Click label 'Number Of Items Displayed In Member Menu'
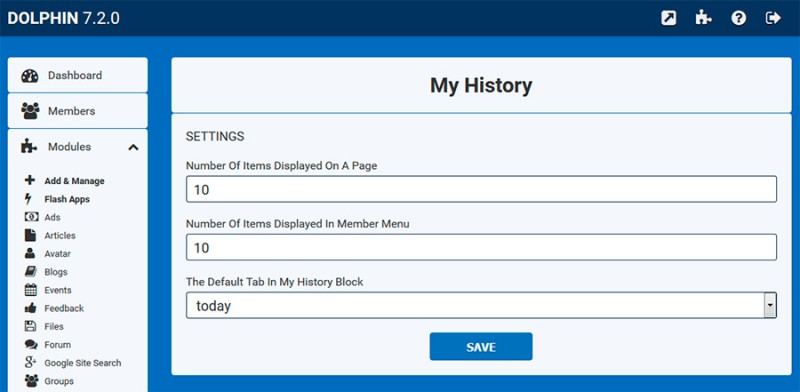800x392 pixels. point(297,224)
